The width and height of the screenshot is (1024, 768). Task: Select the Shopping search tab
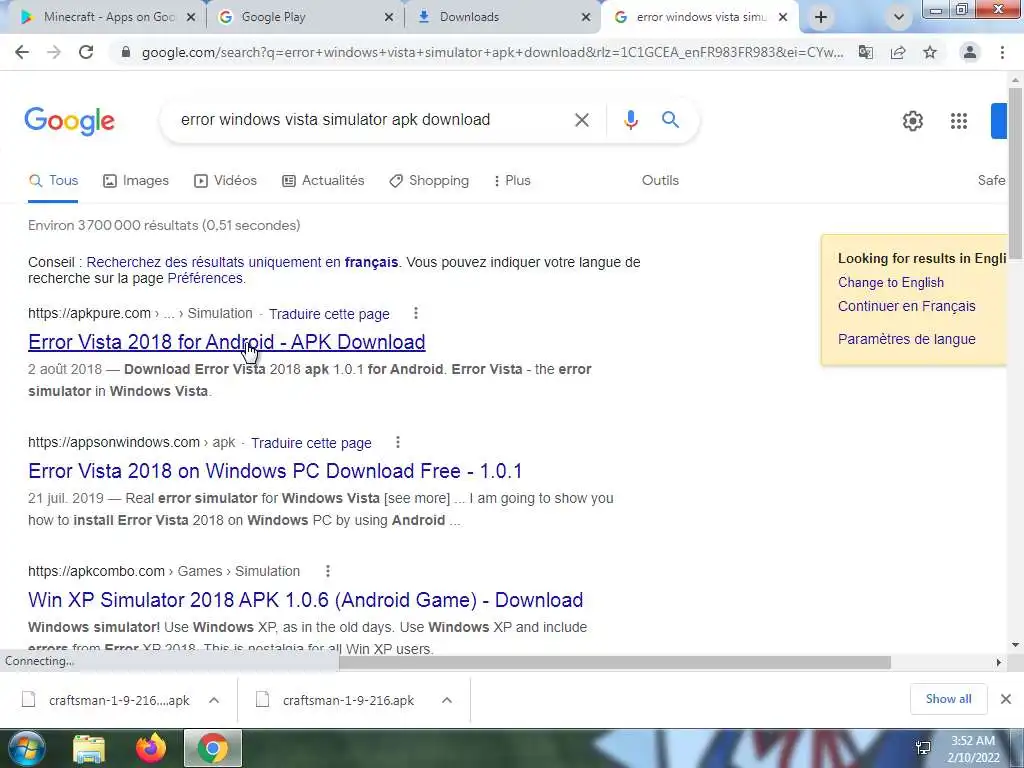[428, 181]
